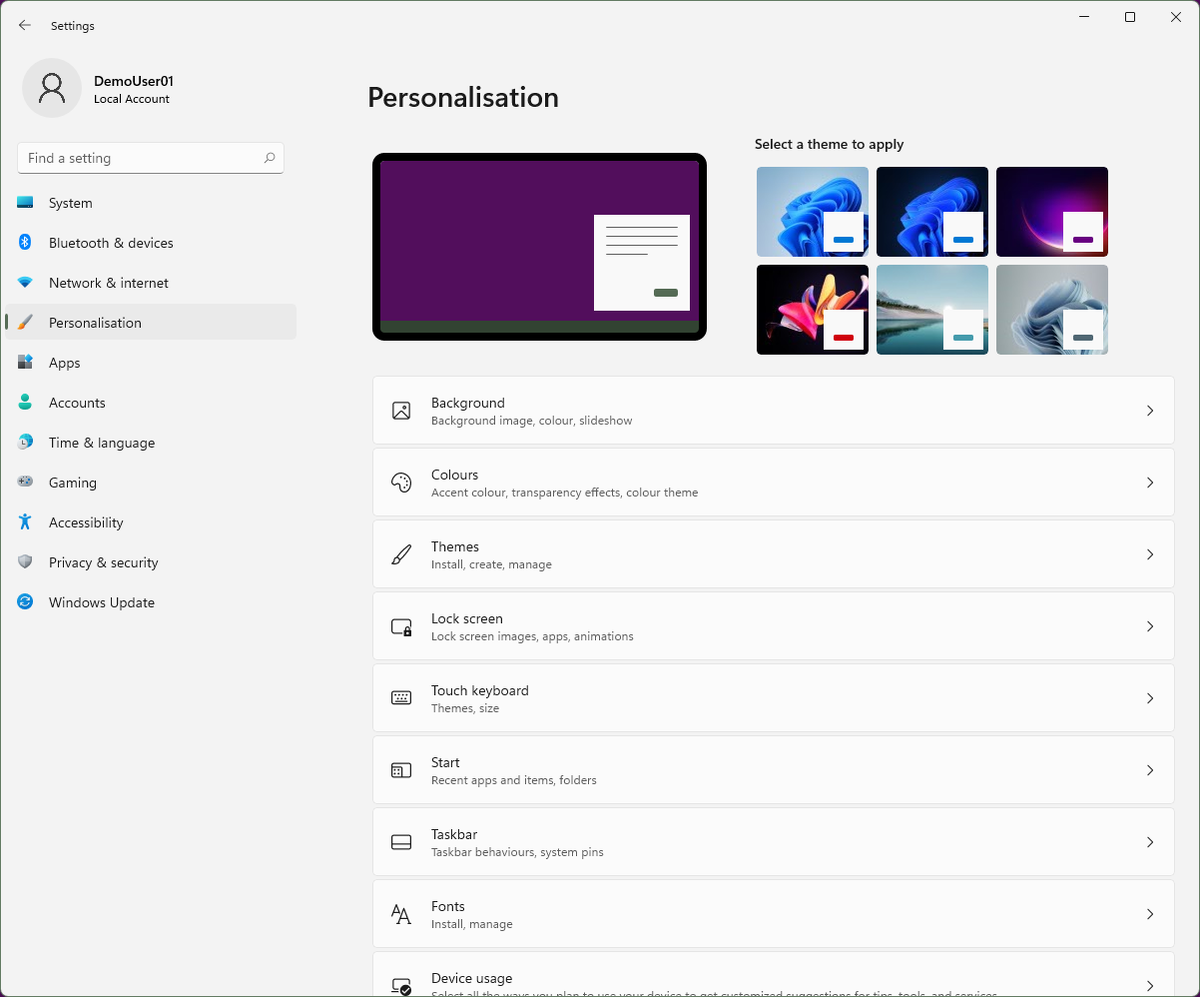Open Start recent apps row
The image size is (1200, 997).
[x=773, y=770]
